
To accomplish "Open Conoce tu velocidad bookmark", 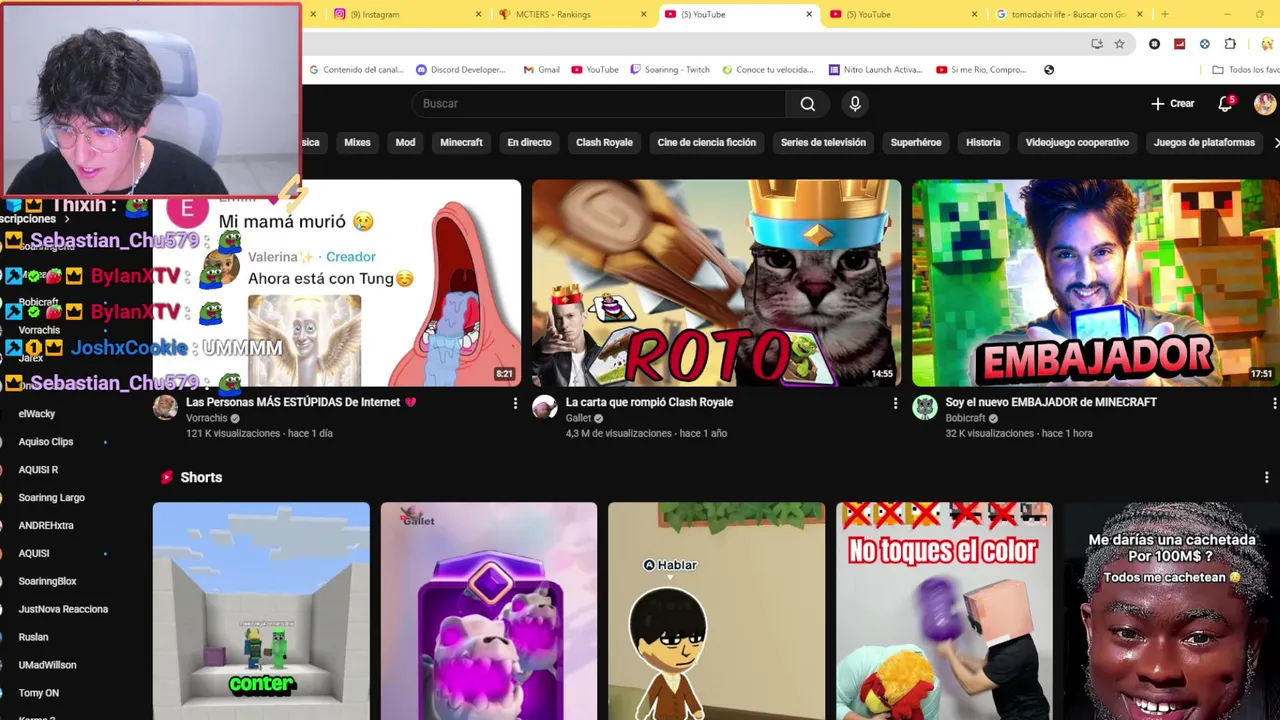I will 768,70.
